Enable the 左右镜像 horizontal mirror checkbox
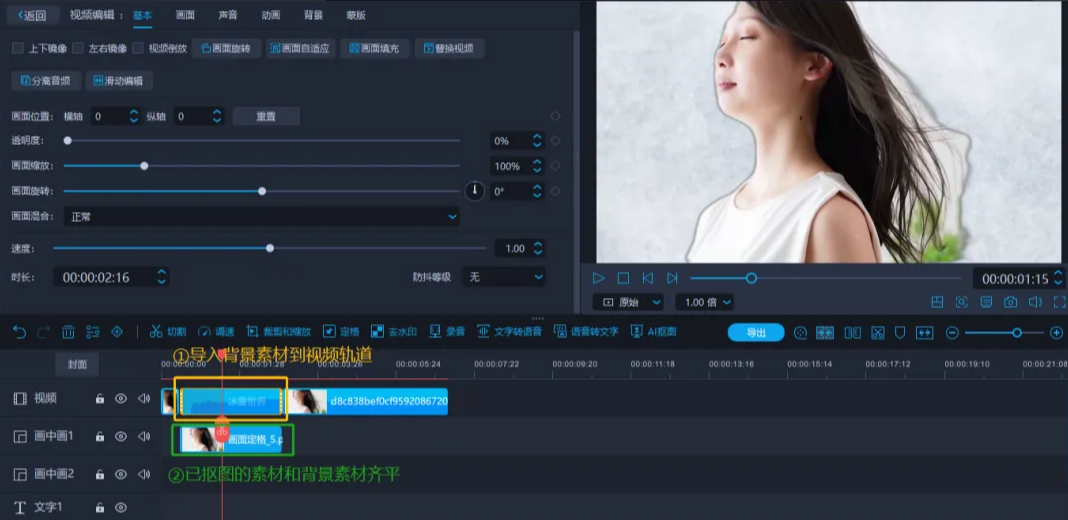 pos(78,48)
